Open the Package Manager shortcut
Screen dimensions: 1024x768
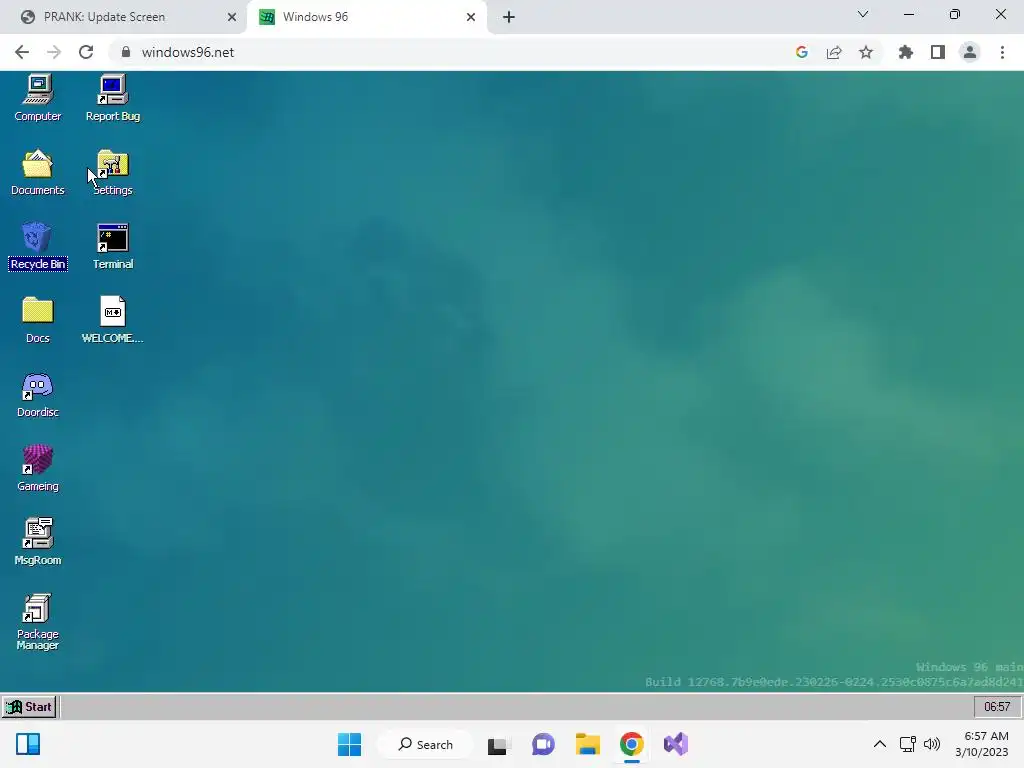coord(38,622)
